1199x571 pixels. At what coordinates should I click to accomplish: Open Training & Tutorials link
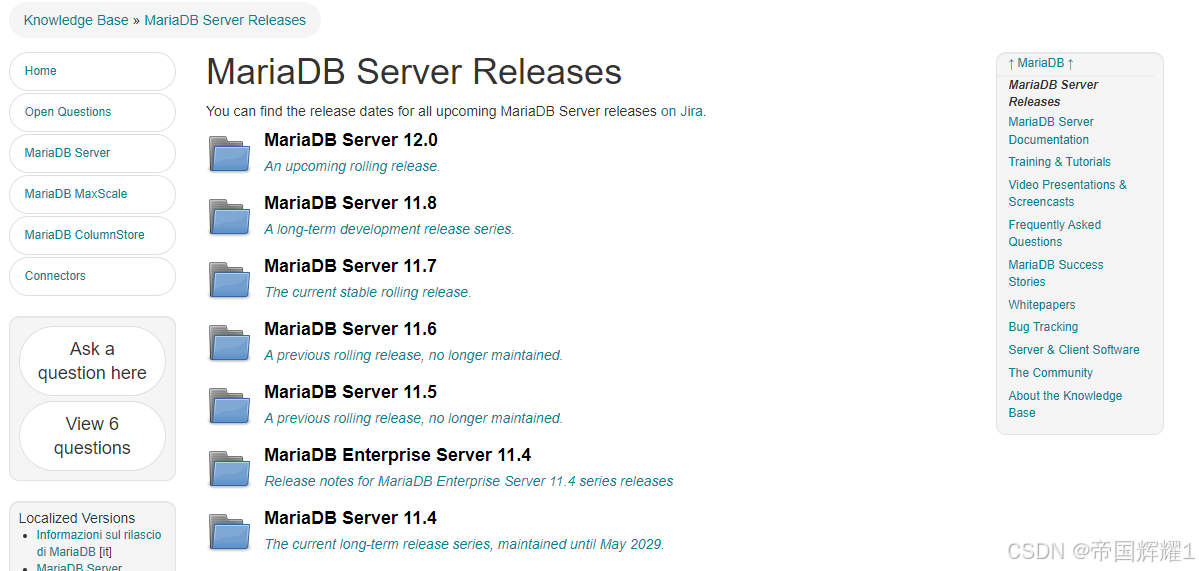click(1059, 162)
